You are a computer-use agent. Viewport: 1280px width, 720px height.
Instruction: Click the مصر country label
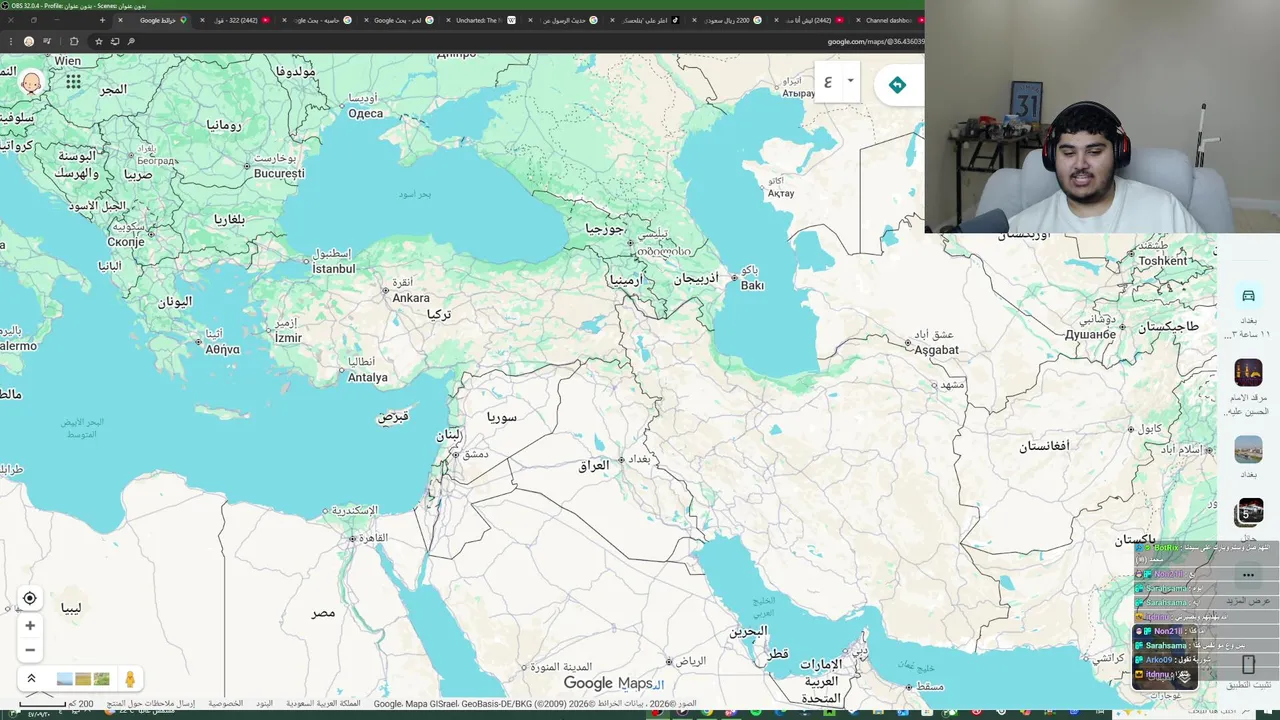click(x=323, y=612)
